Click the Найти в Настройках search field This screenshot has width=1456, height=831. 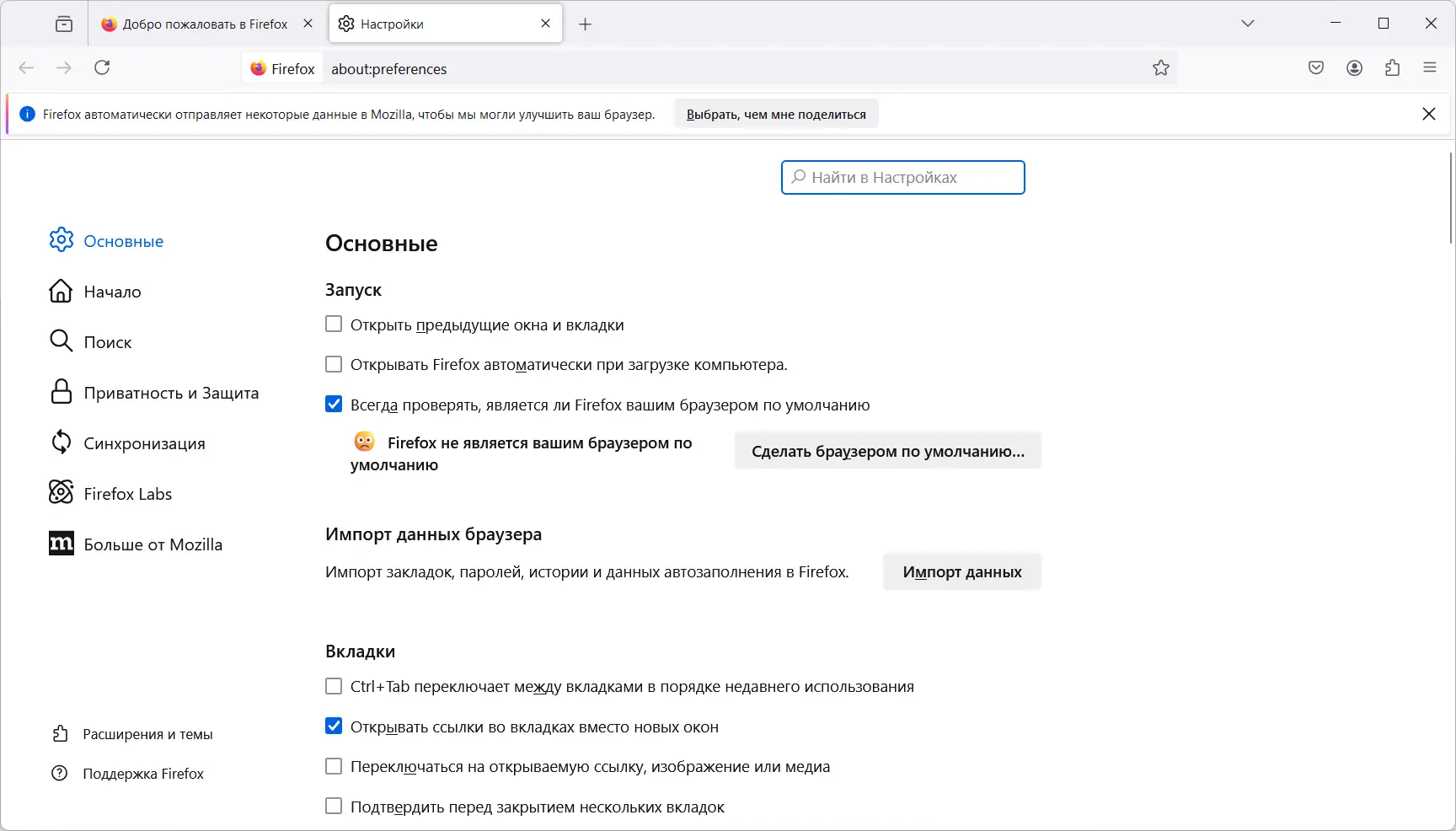[x=902, y=177]
